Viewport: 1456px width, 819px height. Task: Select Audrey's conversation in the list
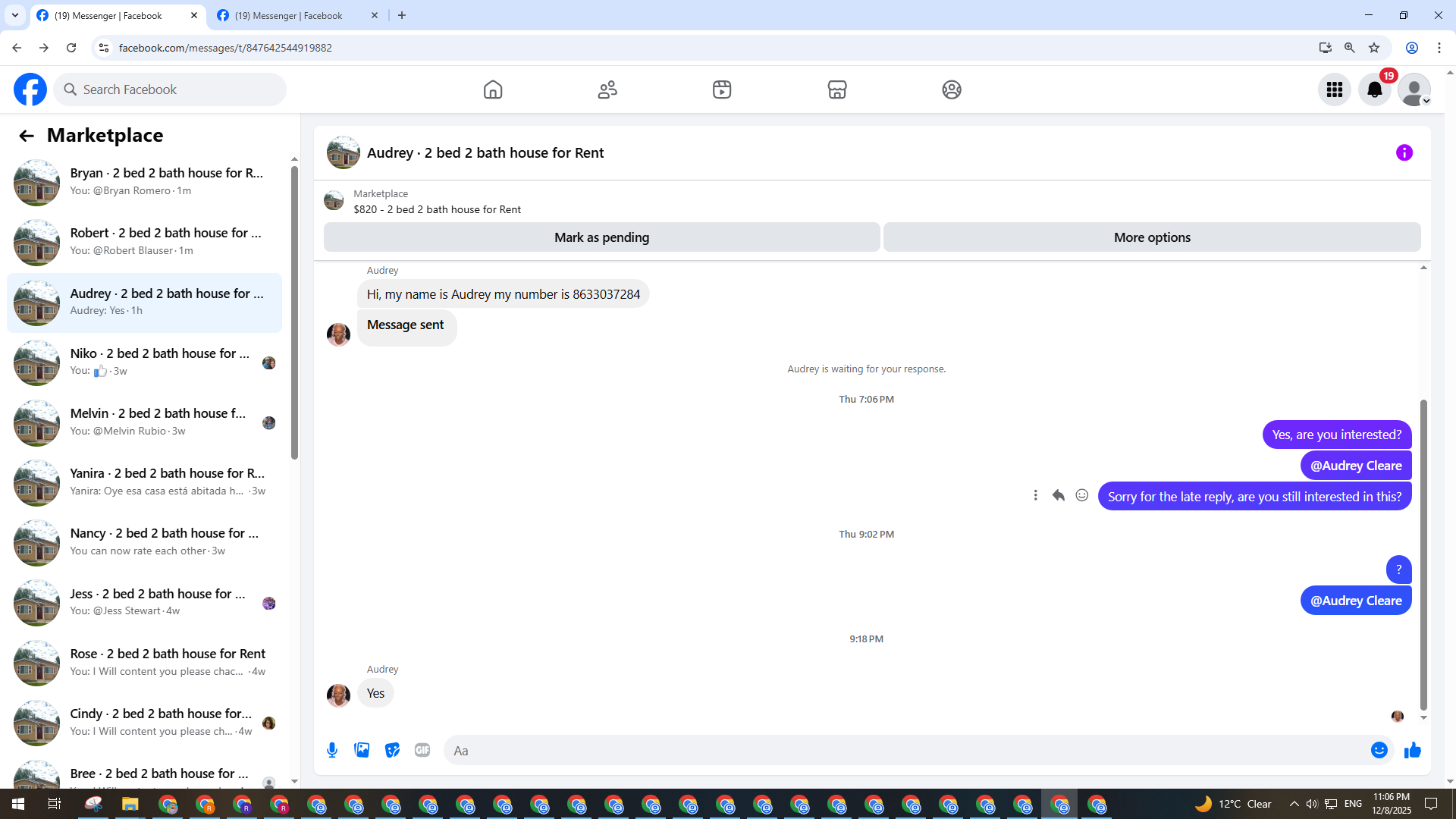click(144, 303)
